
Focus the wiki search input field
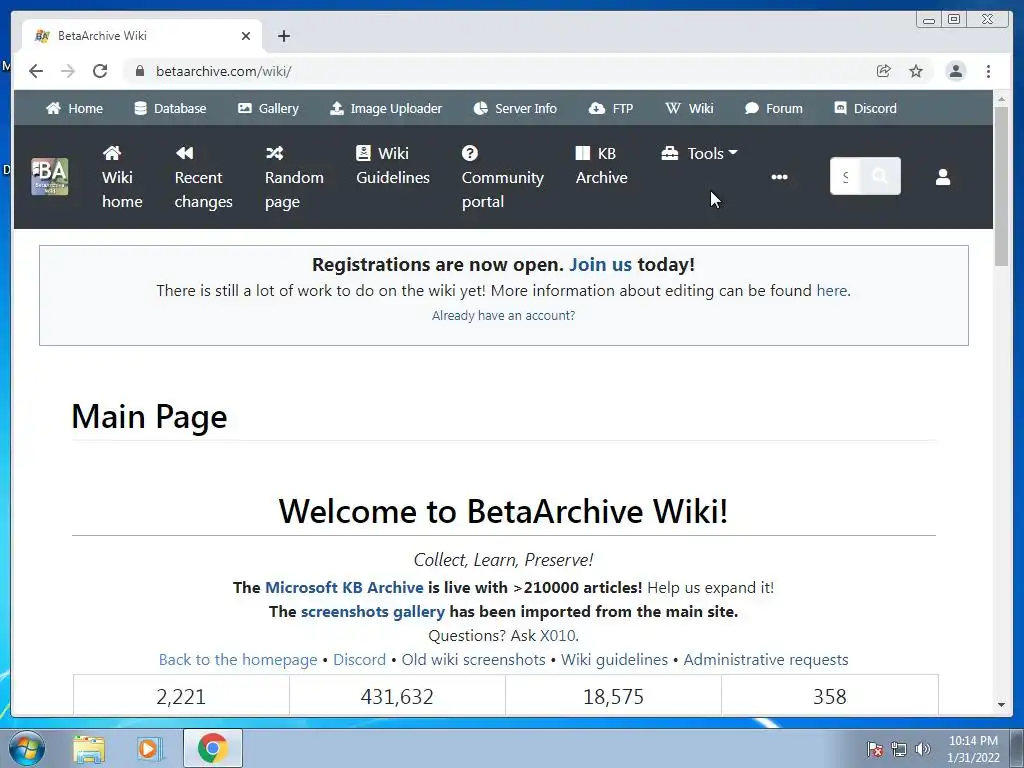[846, 176]
